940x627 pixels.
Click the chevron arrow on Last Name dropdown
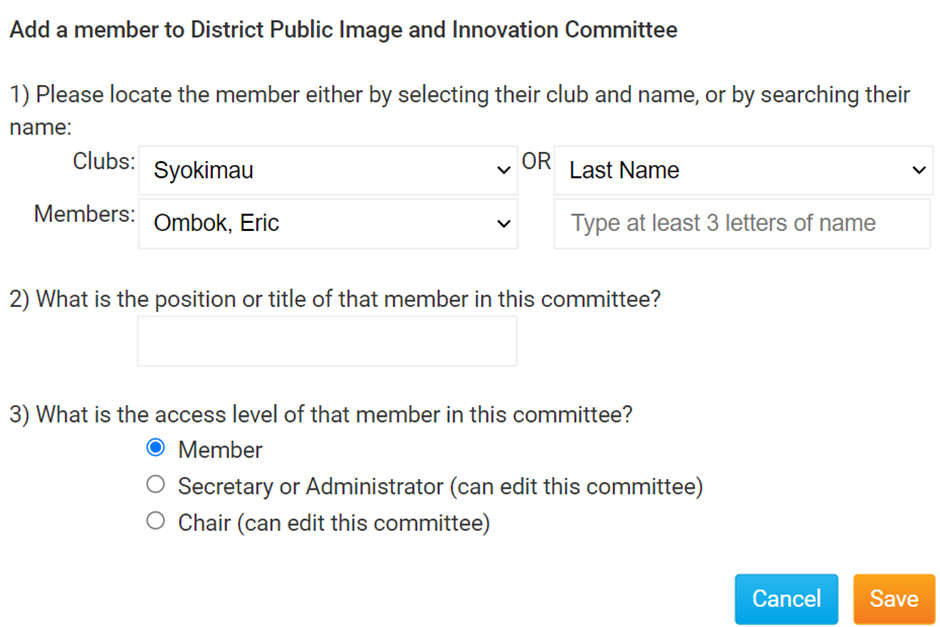[919, 171]
